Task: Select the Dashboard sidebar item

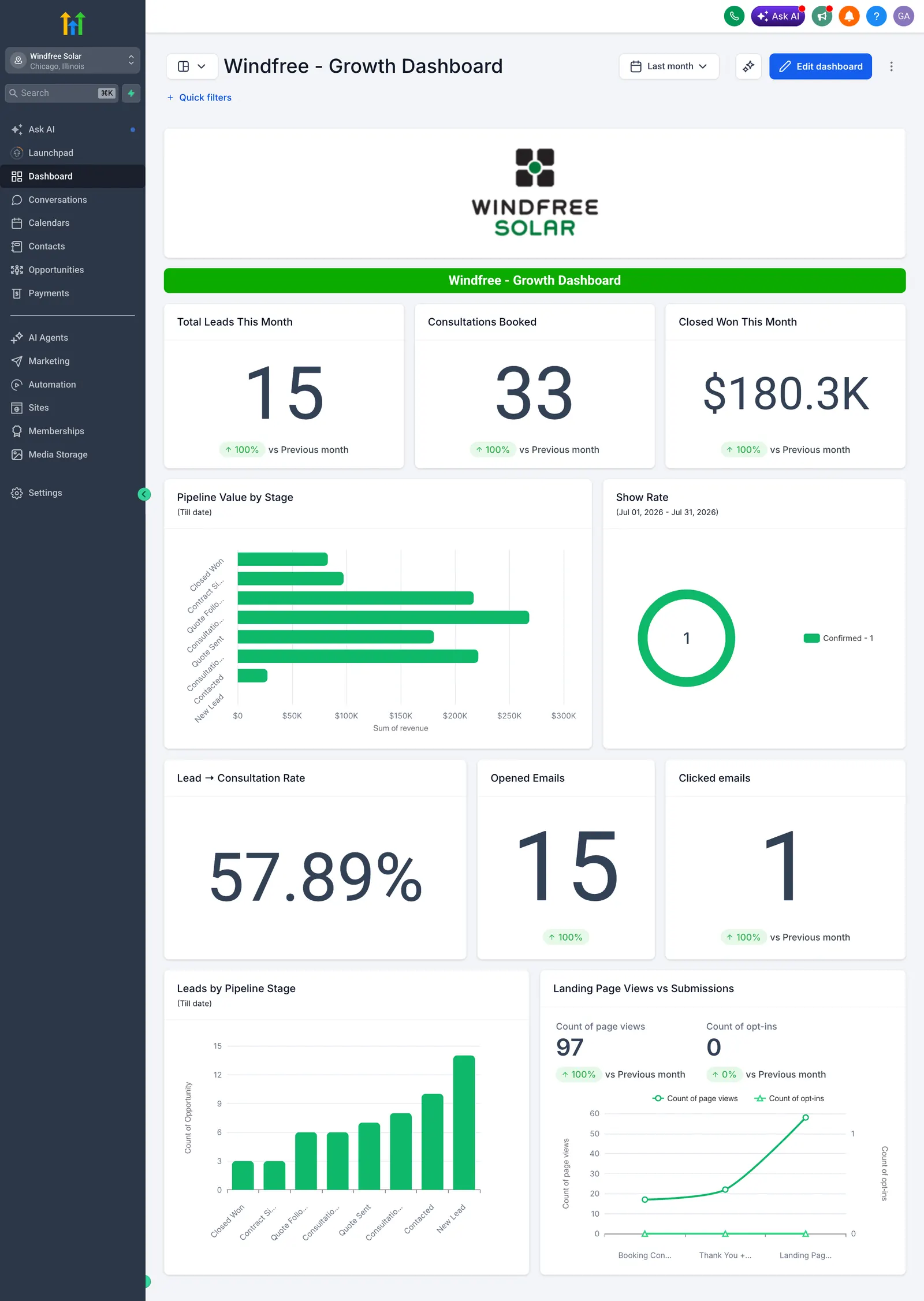Action: point(73,176)
